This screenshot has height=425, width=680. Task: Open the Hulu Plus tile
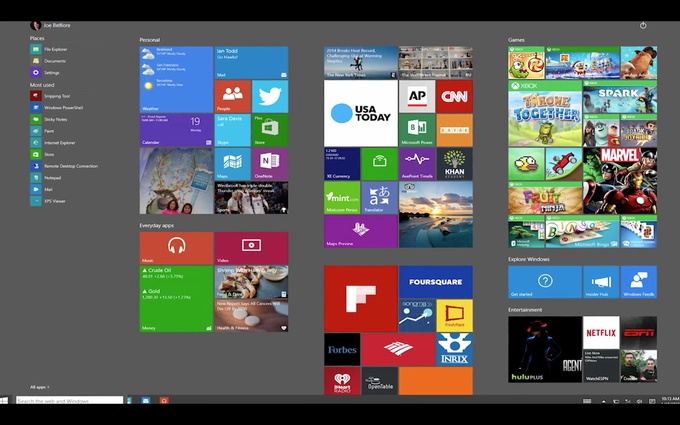[x=545, y=350]
